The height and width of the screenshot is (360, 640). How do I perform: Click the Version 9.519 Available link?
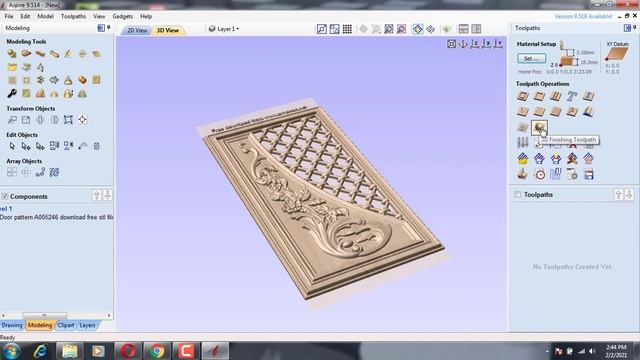(x=582, y=16)
